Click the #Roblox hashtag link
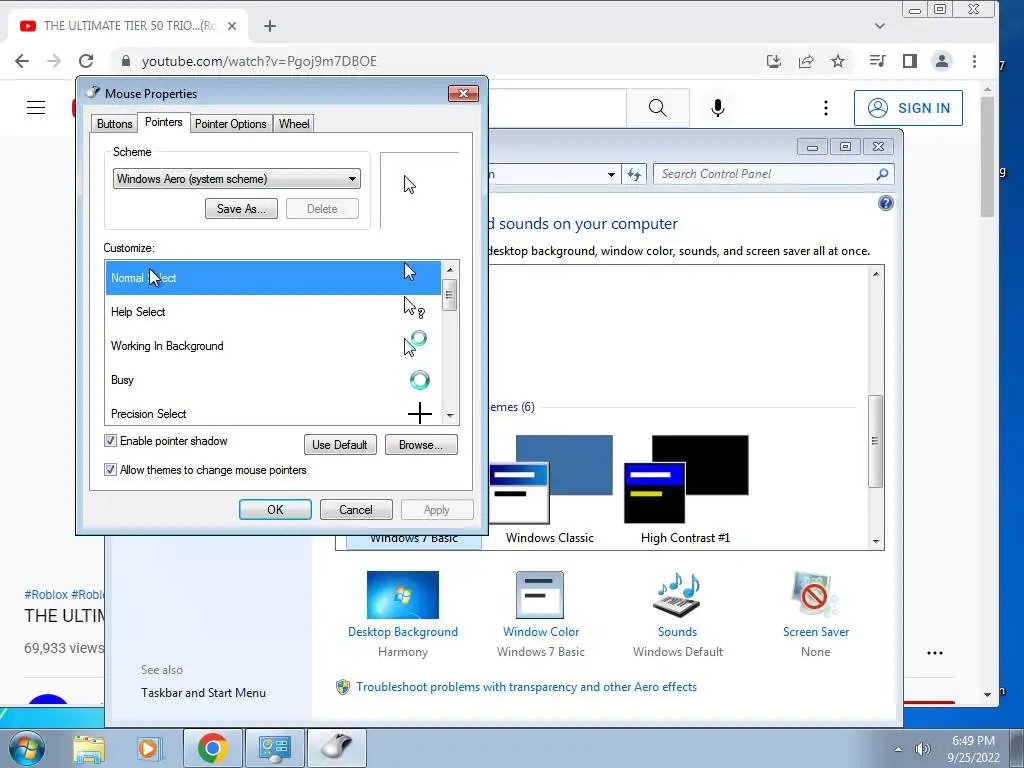Screen dimensions: 1024x768 (x=46, y=594)
